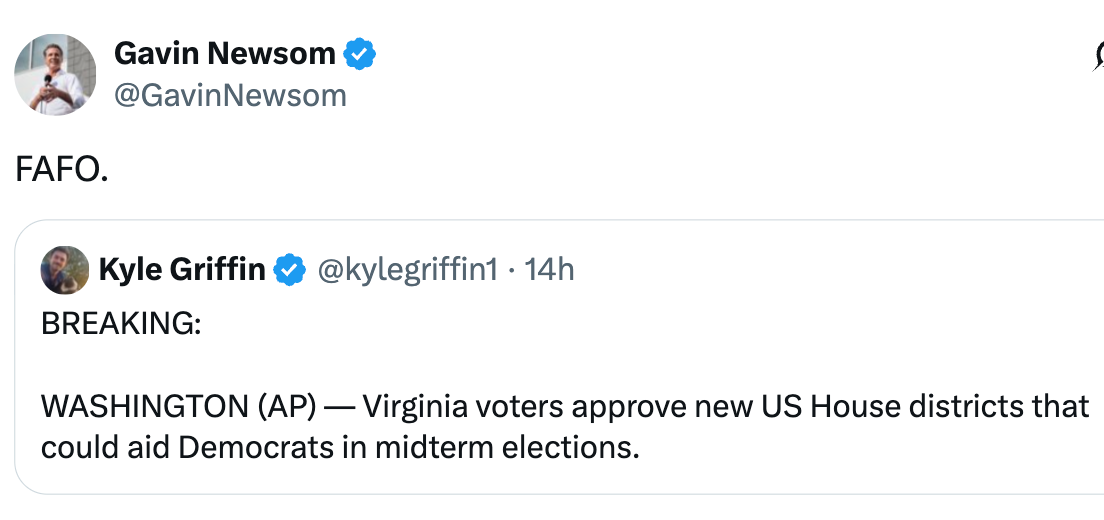
Task: Click the BREAKING: label in quoted tweet
Action: 121,326
